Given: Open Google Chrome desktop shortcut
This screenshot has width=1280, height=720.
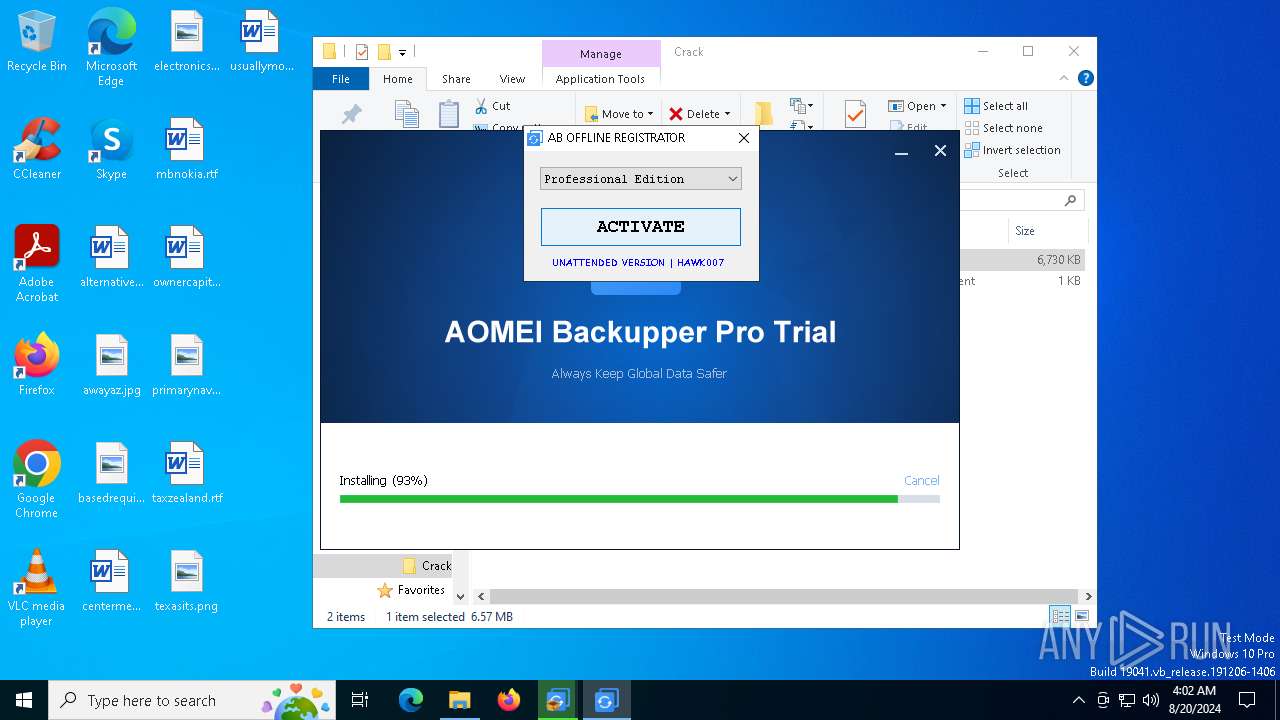Looking at the screenshot, I should tap(37, 480).
